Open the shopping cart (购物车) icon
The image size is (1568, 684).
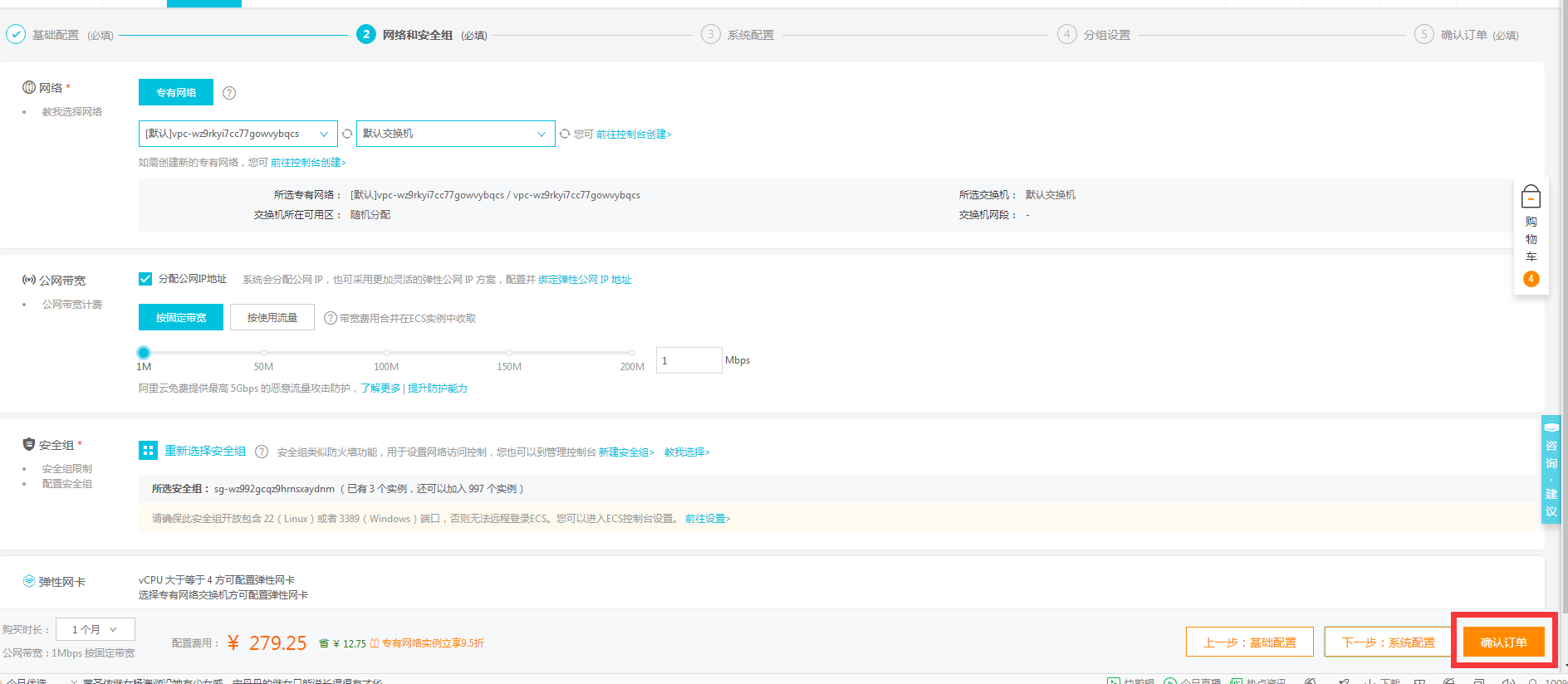[1531, 198]
